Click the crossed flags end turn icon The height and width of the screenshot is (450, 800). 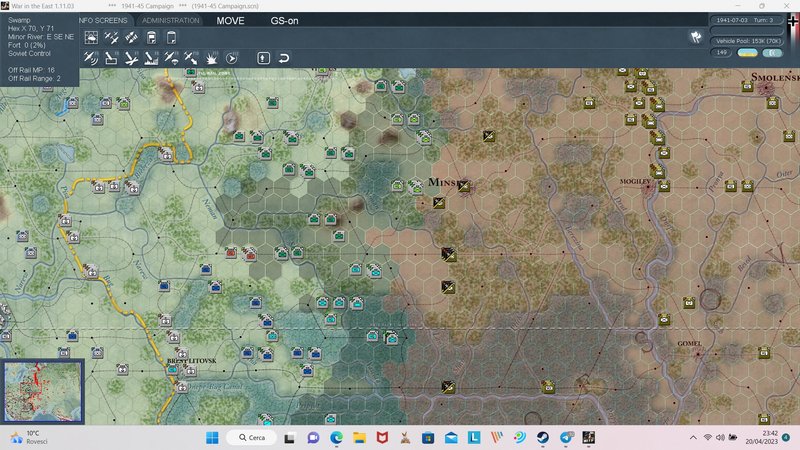click(x=696, y=37)
